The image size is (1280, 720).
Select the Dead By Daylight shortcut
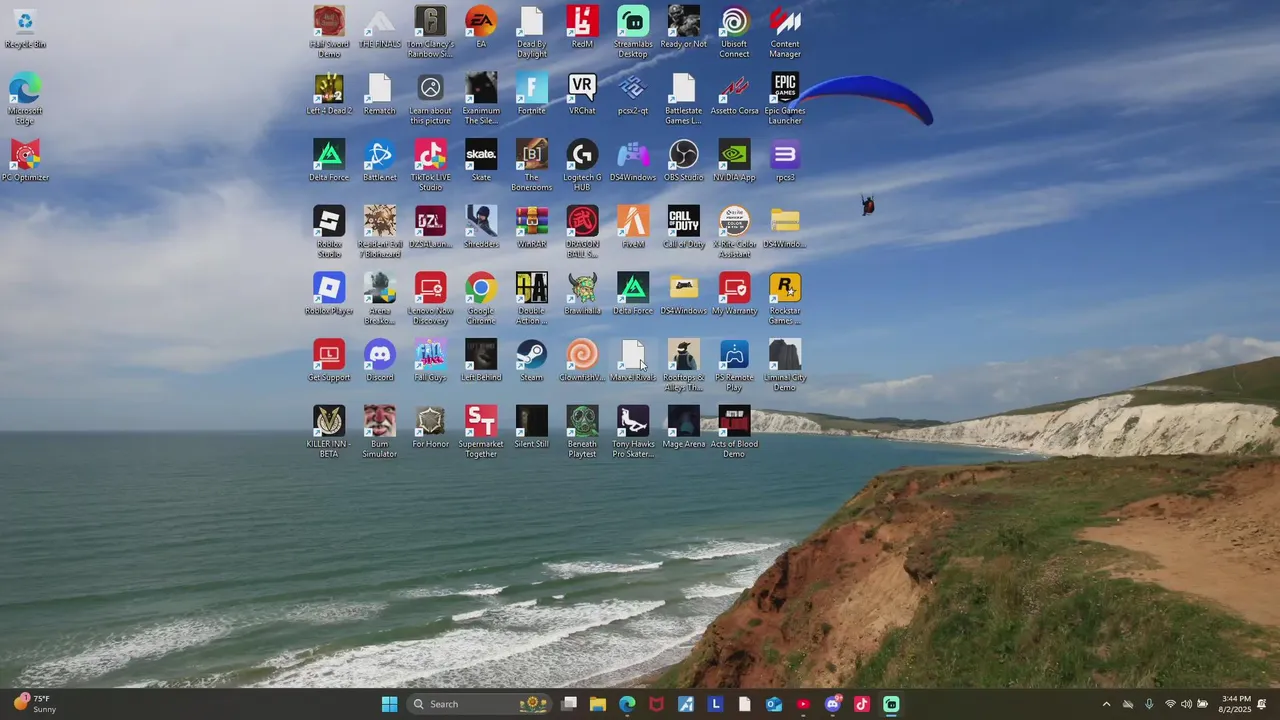[532, 32]
